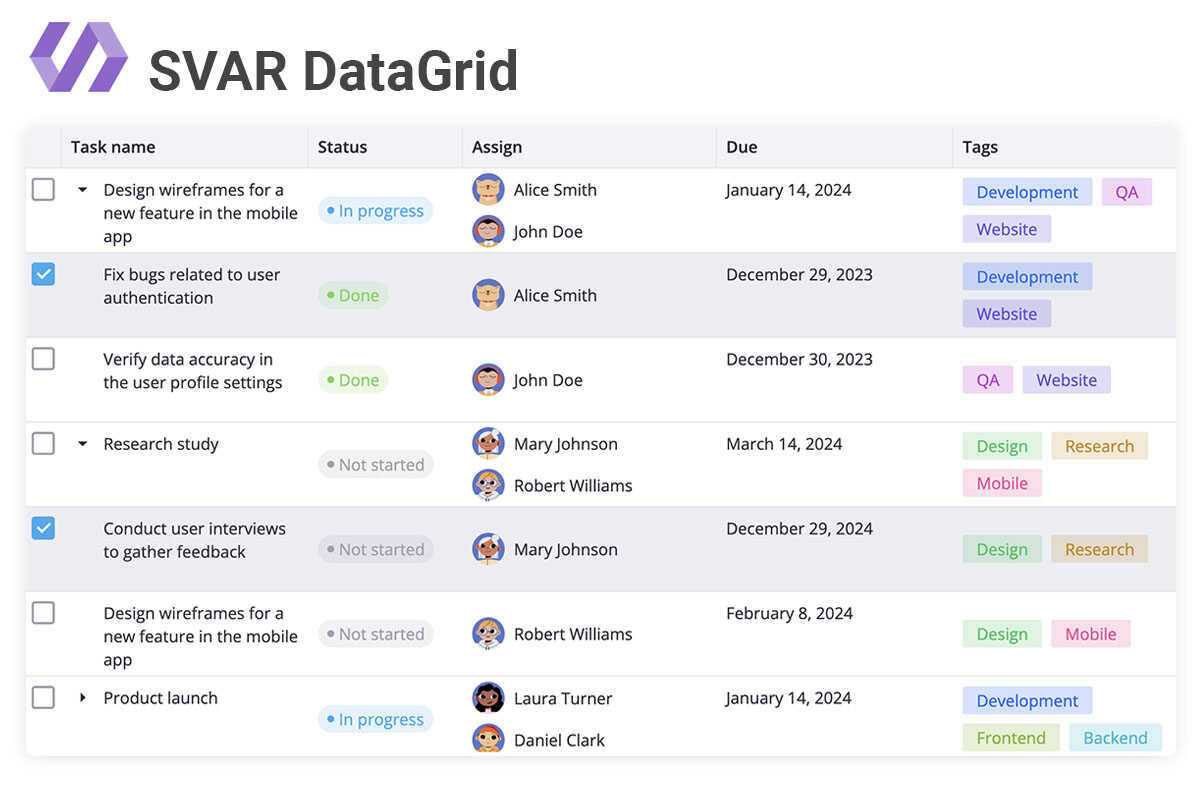The width and height of the screenshot is (1200, 794).
Task: Check the checkbox for the first wireframes task
Action: [43, 190]
